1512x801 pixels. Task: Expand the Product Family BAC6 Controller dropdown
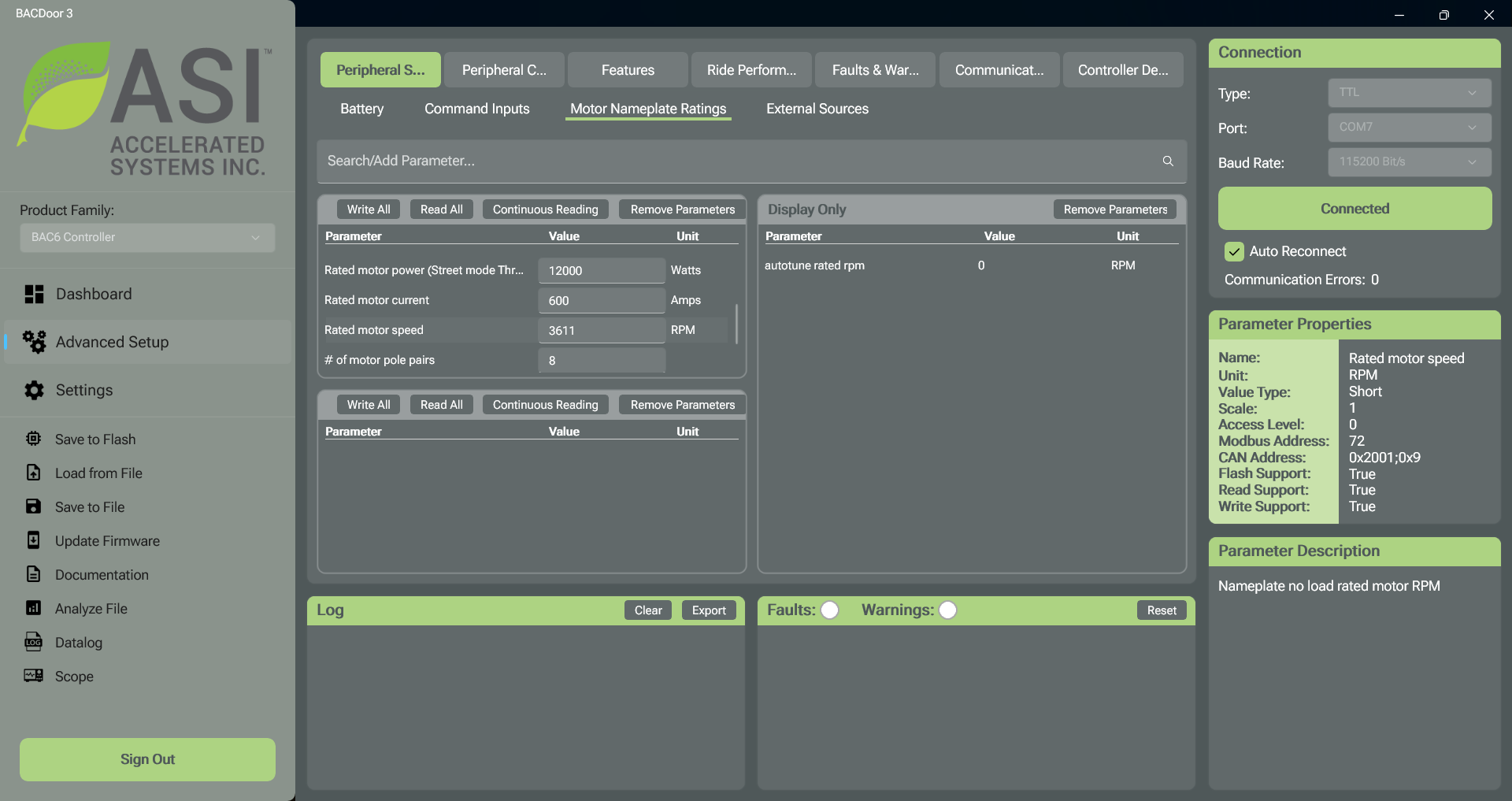147,238
